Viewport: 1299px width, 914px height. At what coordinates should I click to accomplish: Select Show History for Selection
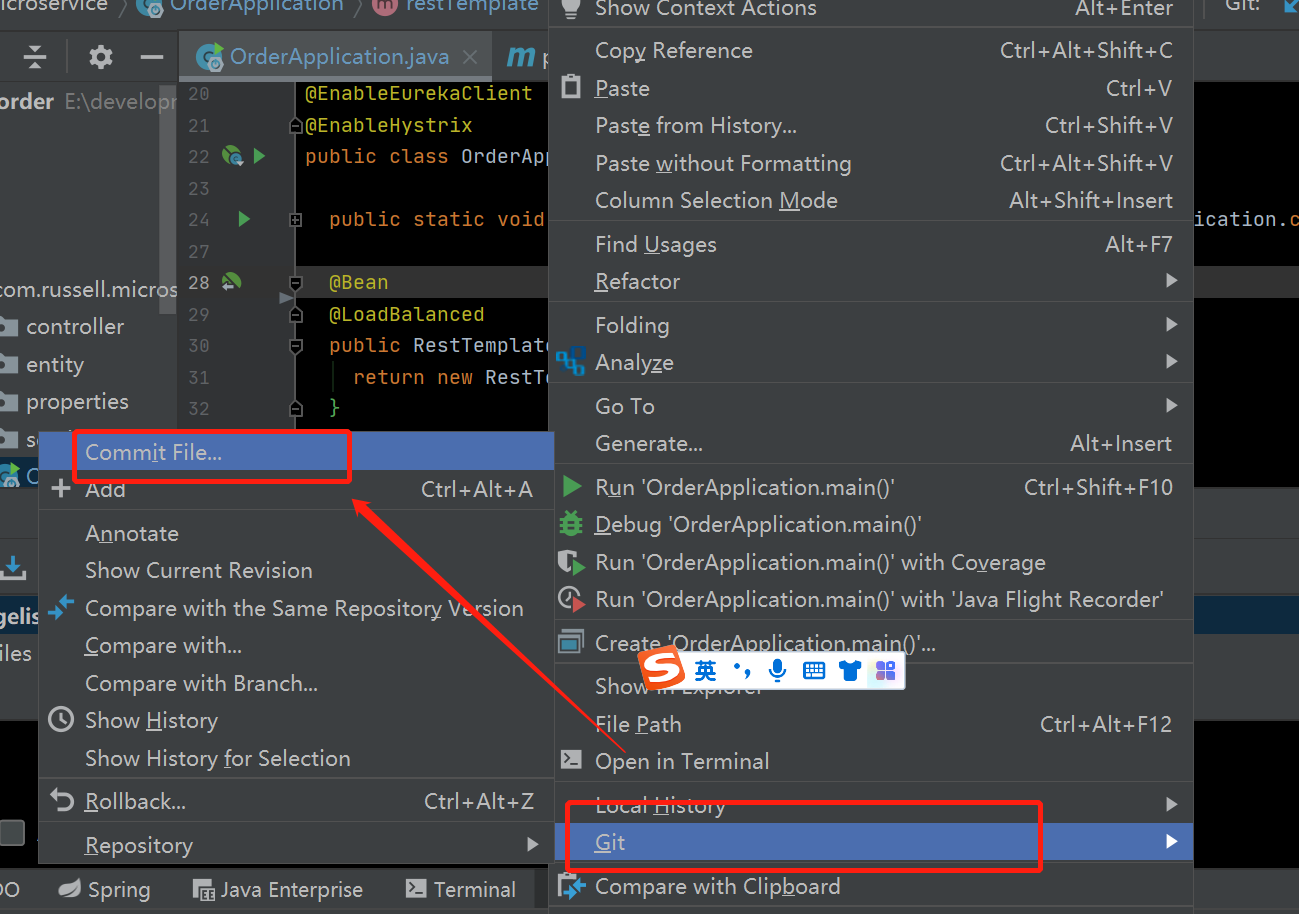pos(296,758)
